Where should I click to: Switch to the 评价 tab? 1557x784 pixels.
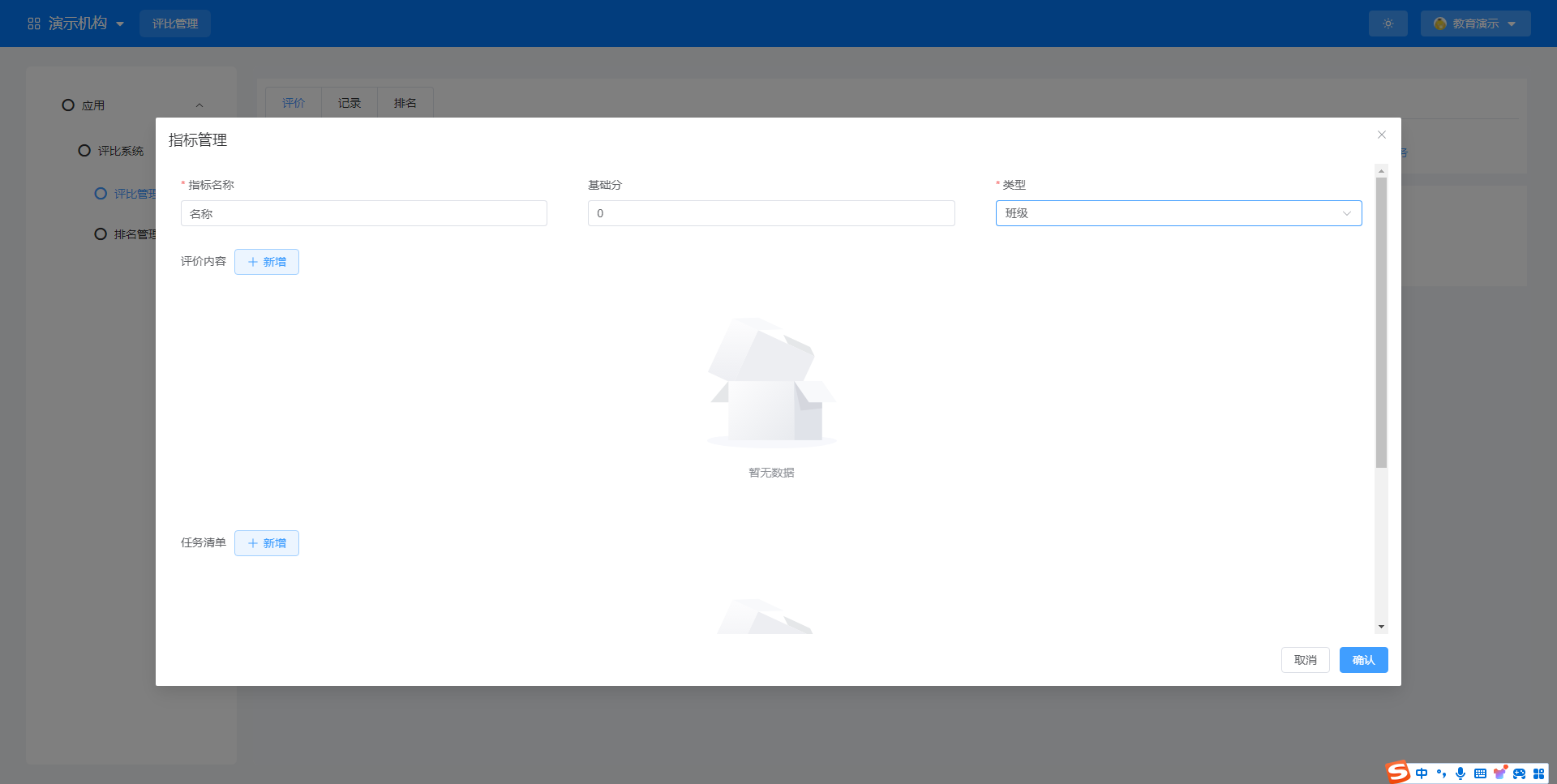point(294,103)
